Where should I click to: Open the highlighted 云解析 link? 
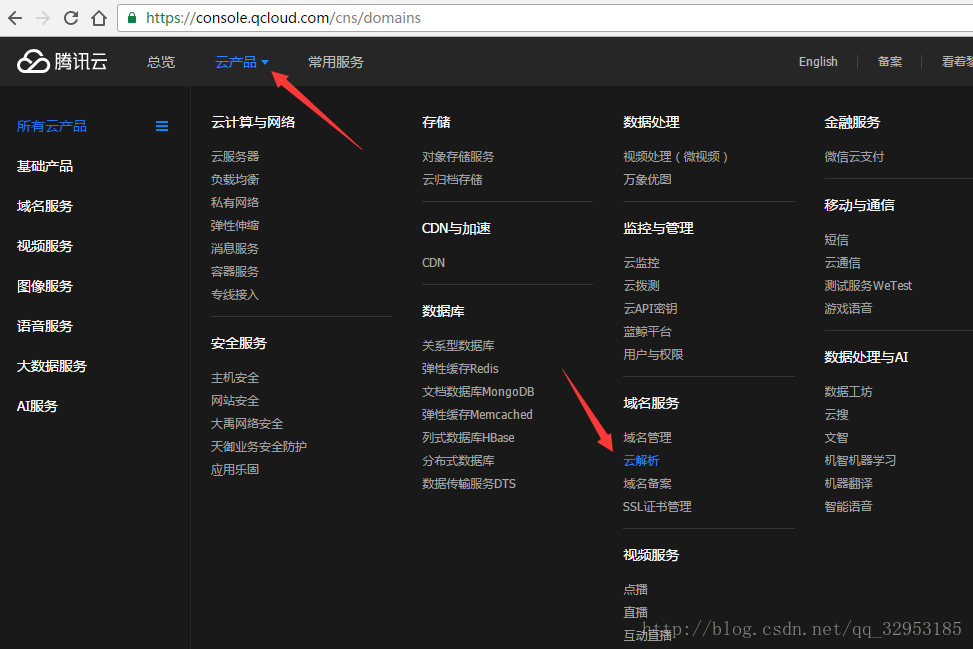click(x=641, y=460)
